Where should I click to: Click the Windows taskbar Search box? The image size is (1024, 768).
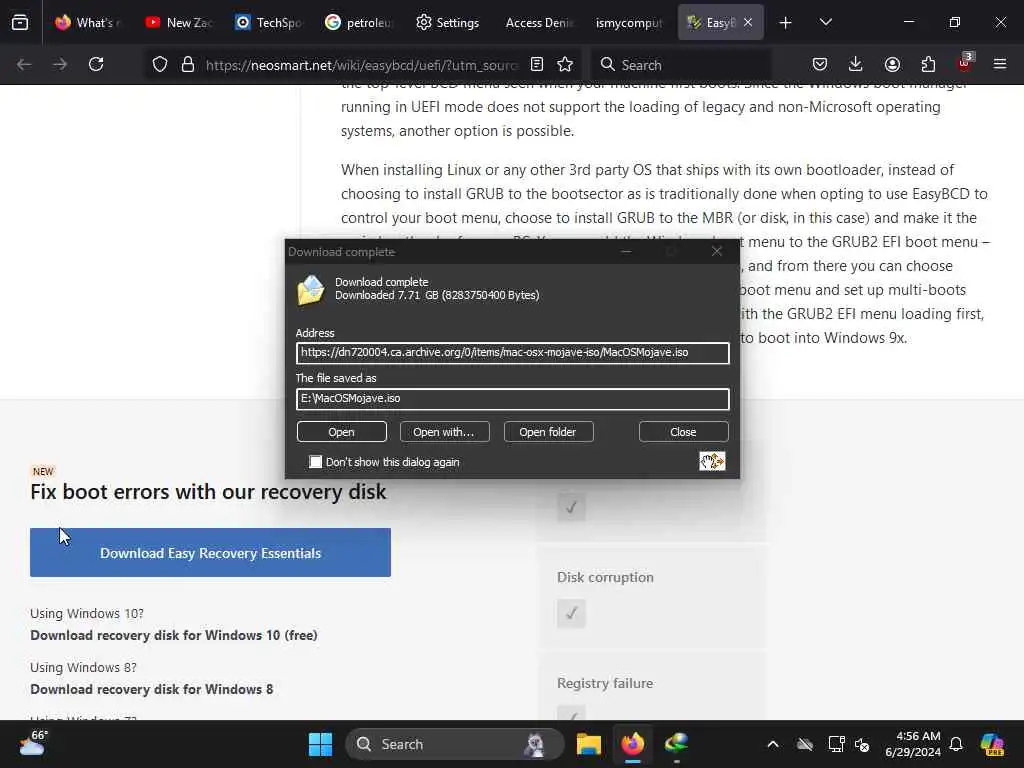(454, 744)
